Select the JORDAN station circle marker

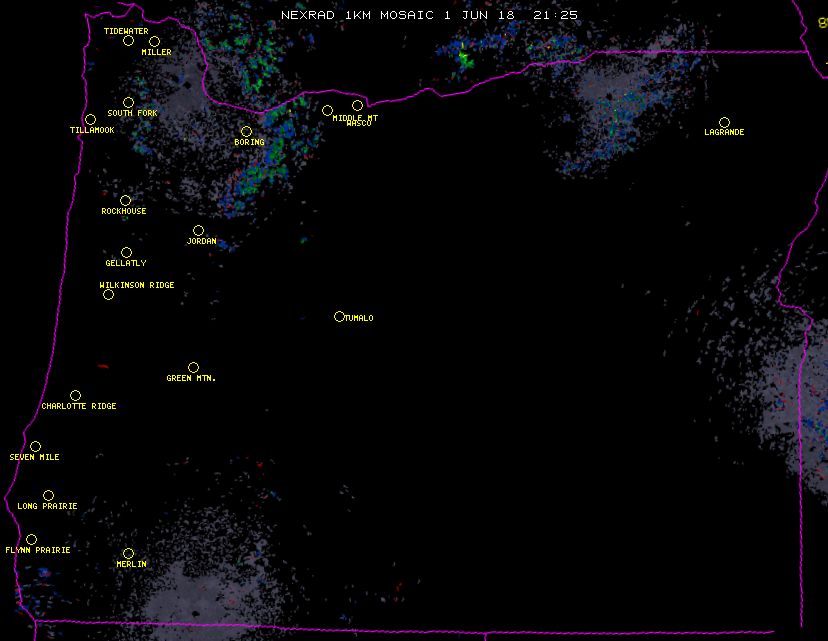(198, 230)
